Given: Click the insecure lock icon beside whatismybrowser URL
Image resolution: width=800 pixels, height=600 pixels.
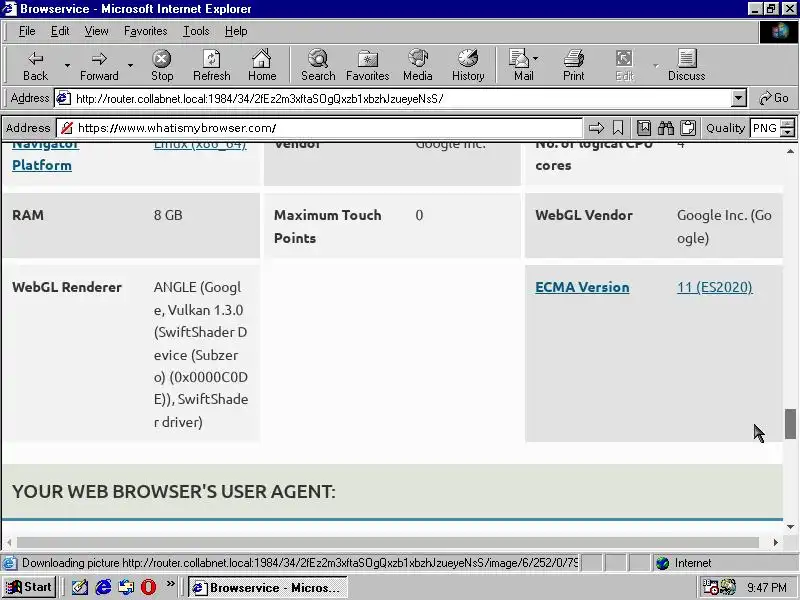Looking at the screenshot, I should (x=66, y=128).
